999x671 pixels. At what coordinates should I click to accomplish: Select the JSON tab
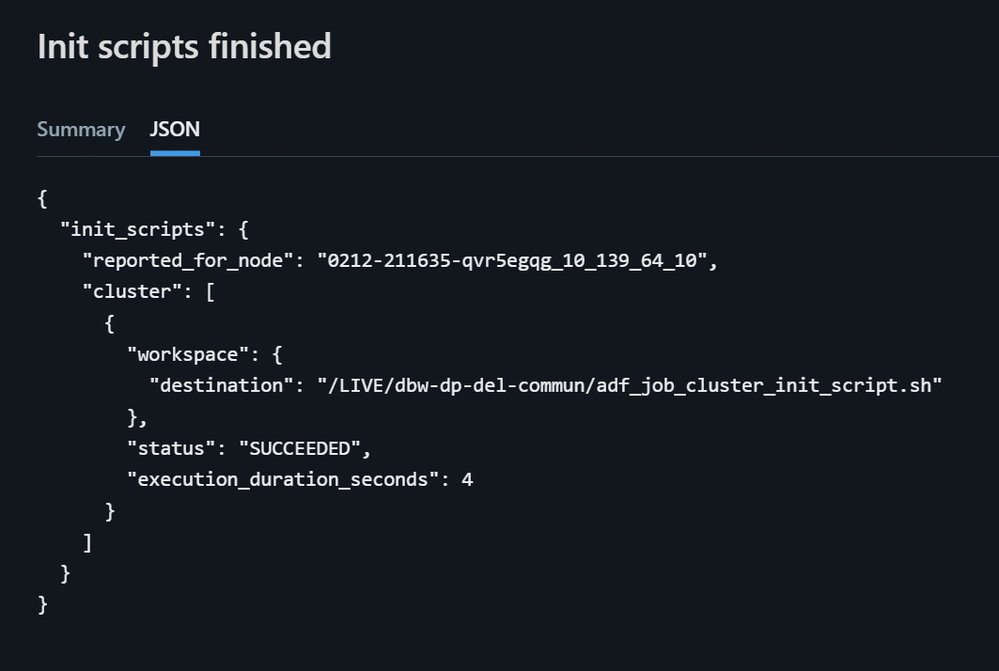click(x=175, y=130)
